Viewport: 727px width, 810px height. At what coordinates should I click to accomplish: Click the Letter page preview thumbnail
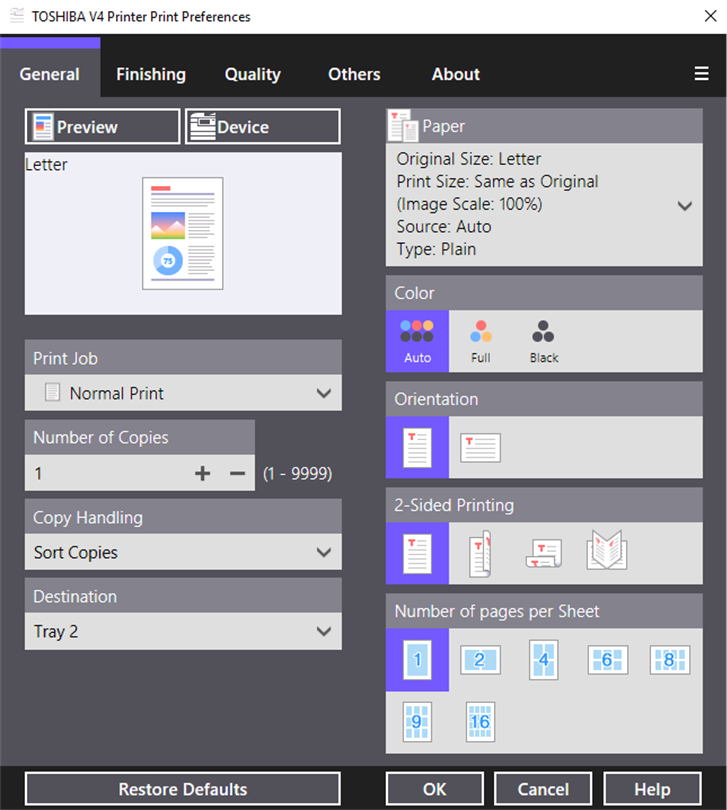(x=183, y=233)
